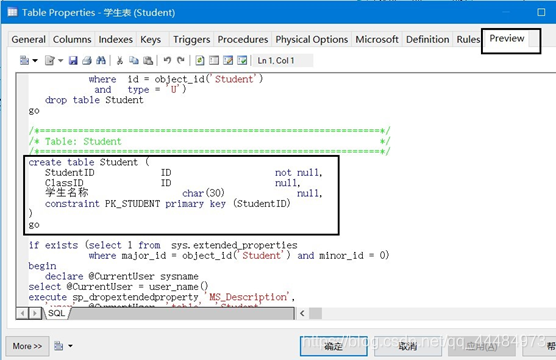Maximize the Table Properties window
Image resolution: width=556 pixels, height=360 pixels.
[541, 12]
